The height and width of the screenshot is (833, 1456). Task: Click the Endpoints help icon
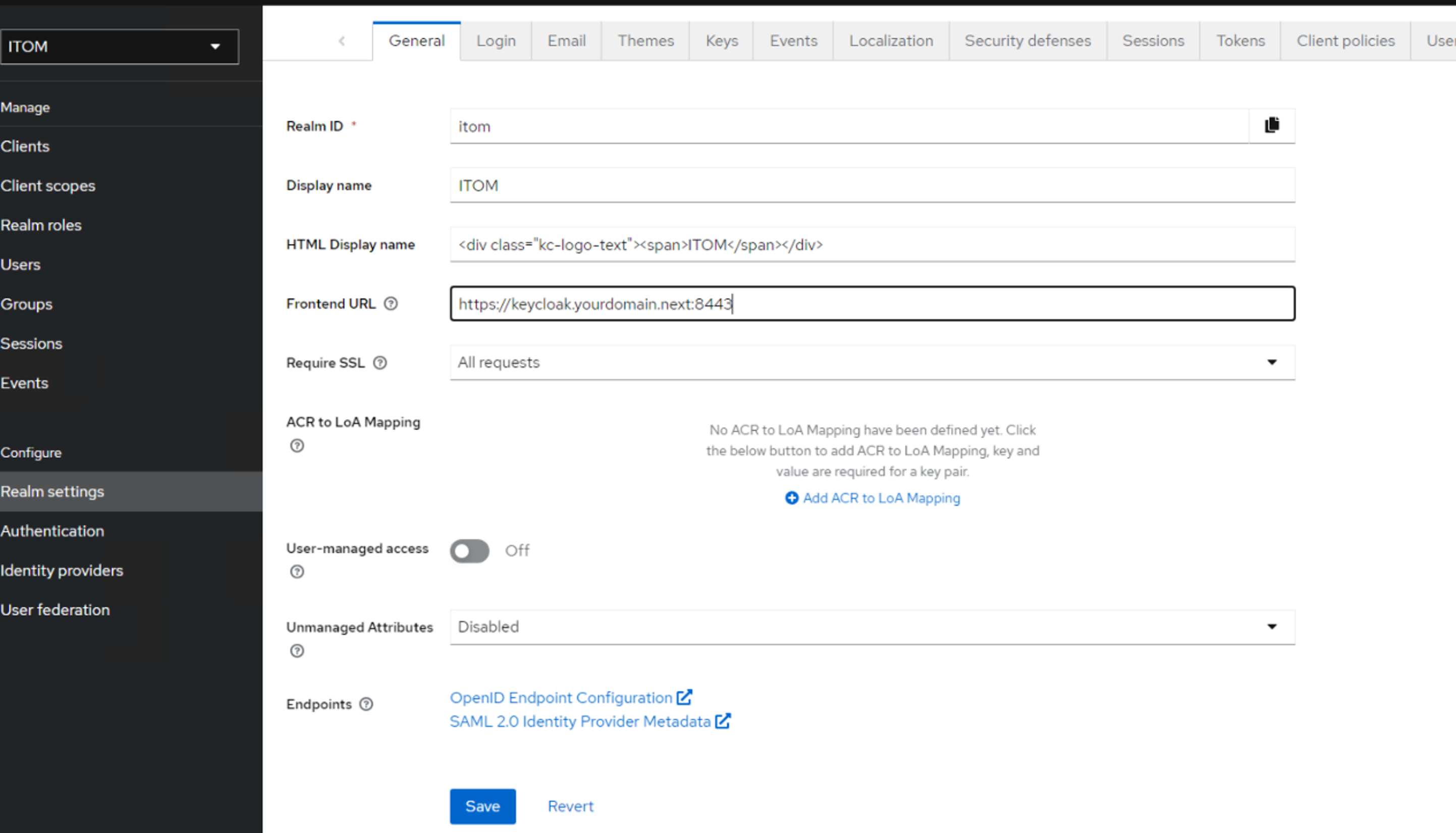point(366,704)
